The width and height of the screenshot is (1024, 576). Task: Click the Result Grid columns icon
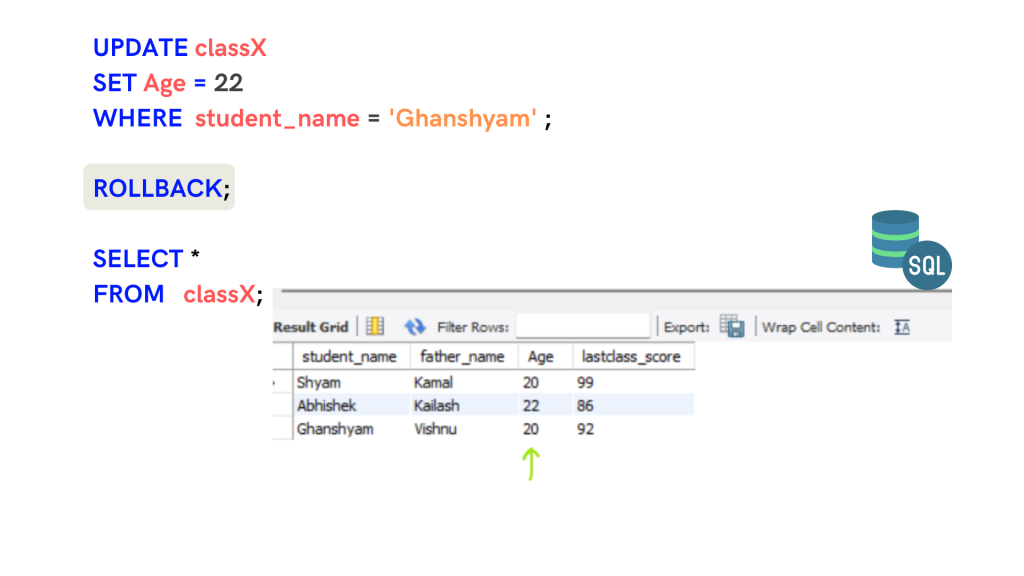coord(375,326)
